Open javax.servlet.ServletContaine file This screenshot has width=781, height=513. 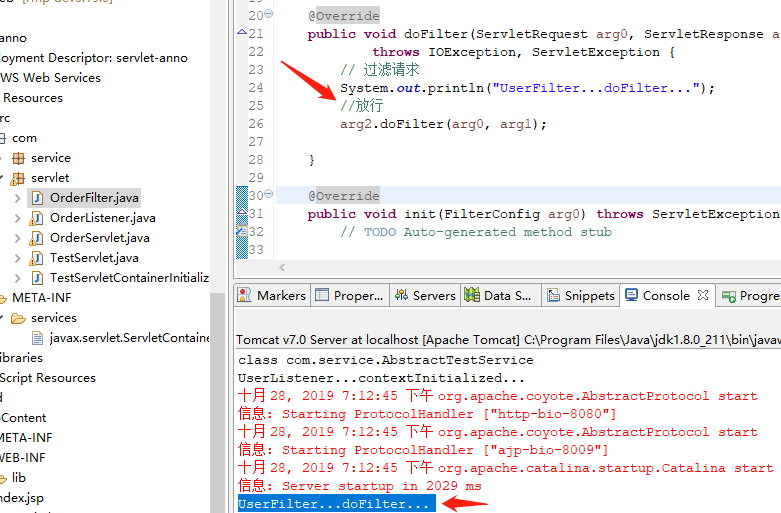pyautogui.click(x=130, y=338)
